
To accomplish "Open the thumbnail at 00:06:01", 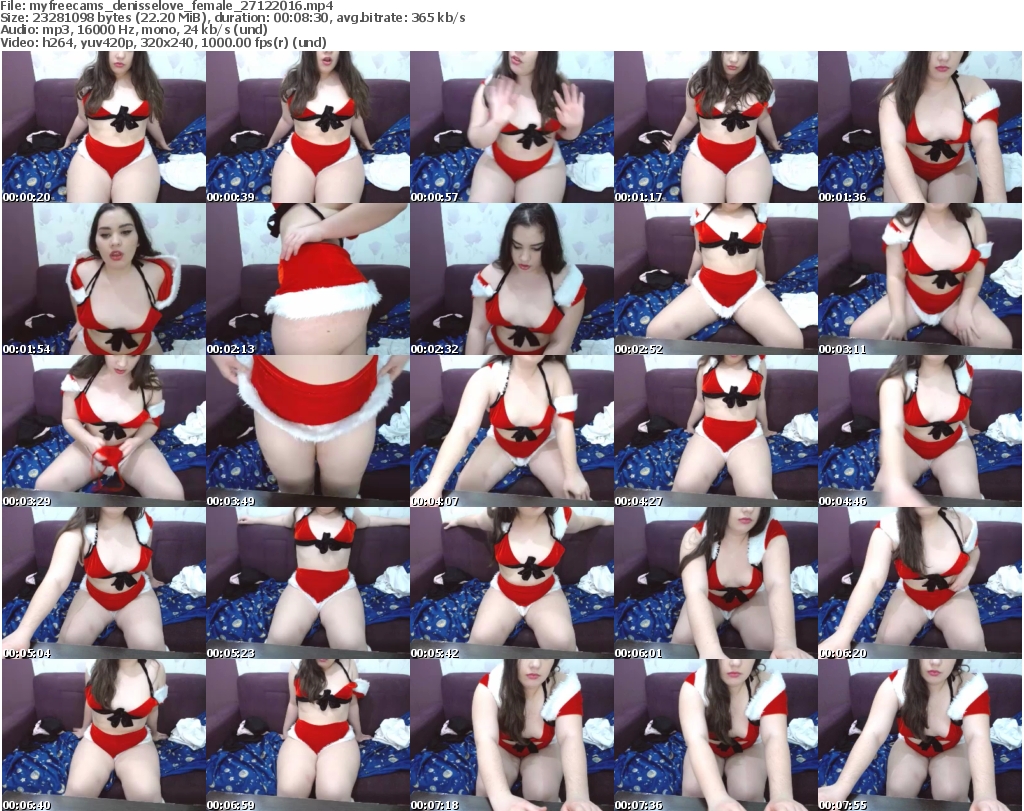I will (x=715, y=583).
